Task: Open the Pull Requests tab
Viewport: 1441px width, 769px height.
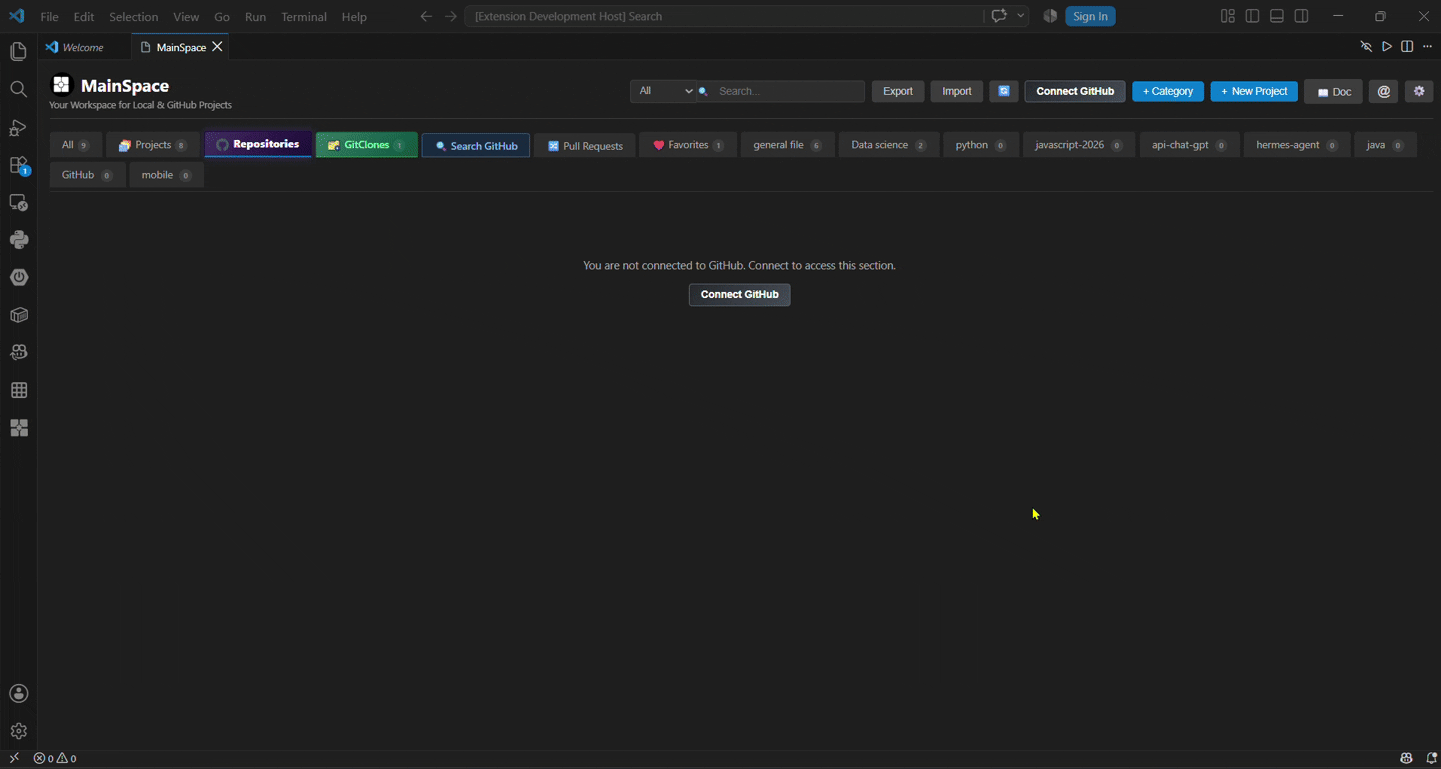Action: click(585, 146)
